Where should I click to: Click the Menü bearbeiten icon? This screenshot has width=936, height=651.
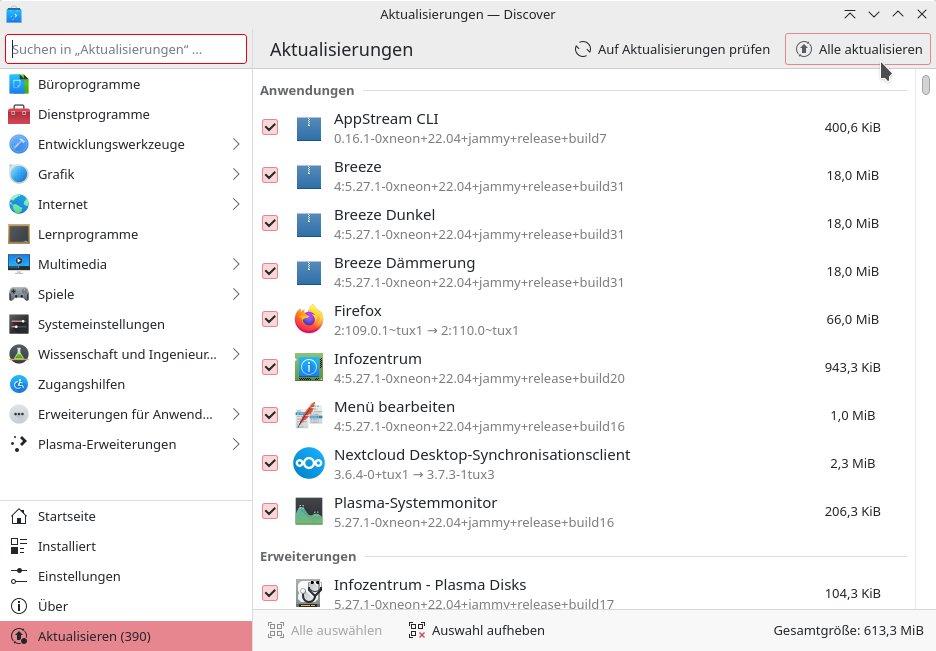[x=309, y=416]
